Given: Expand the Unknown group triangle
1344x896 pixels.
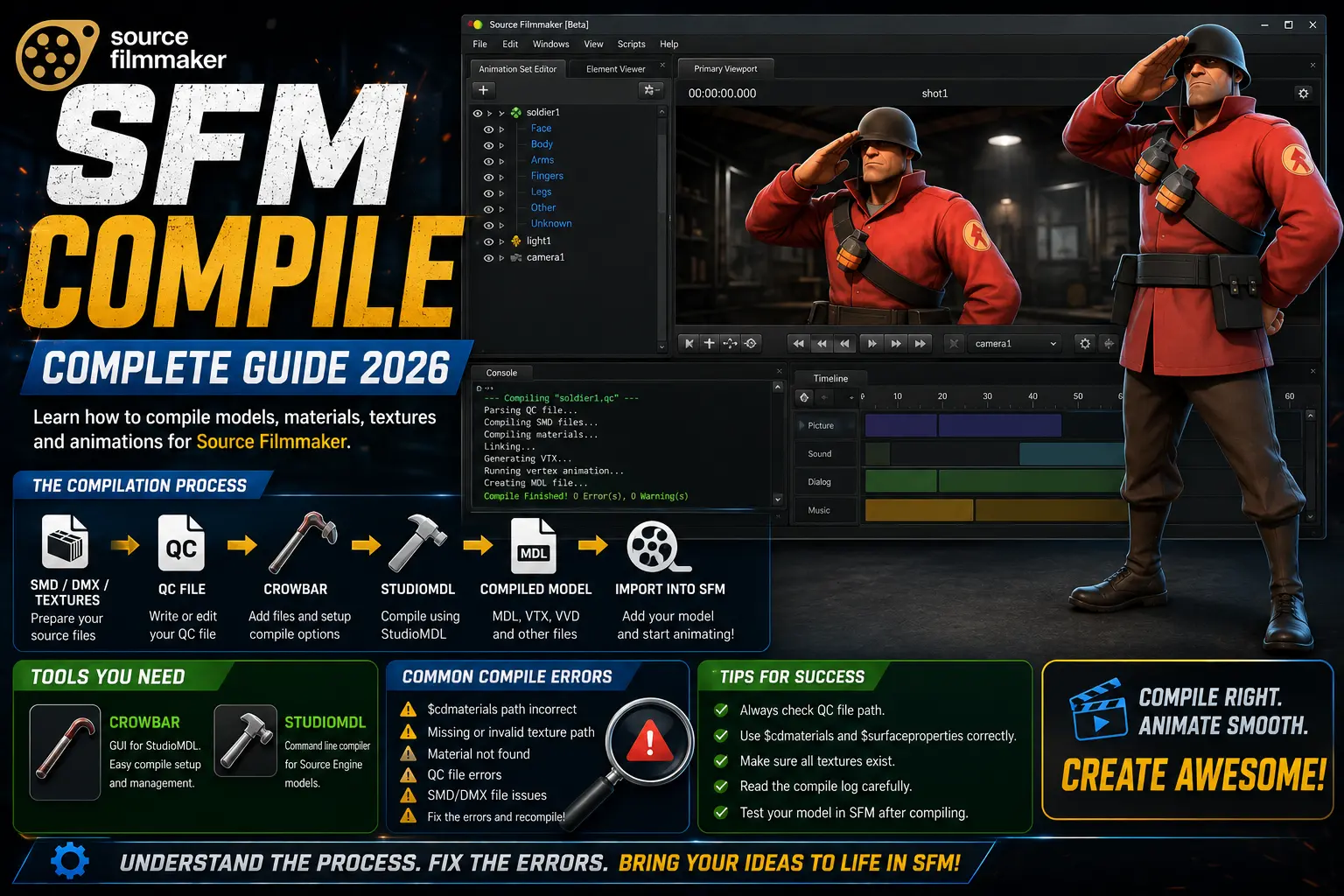Looking at the screenshot, I should pos(501,225).
